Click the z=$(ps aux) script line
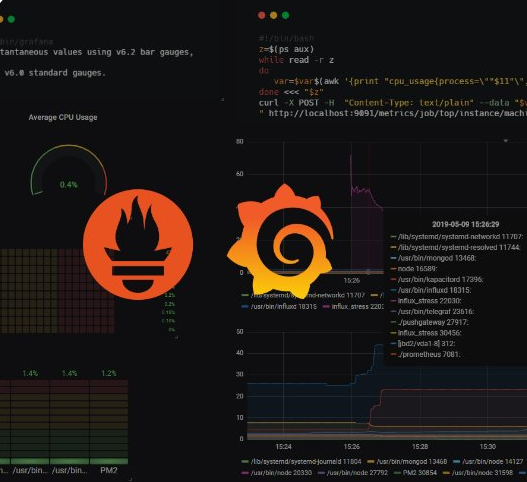 point(286,49)
